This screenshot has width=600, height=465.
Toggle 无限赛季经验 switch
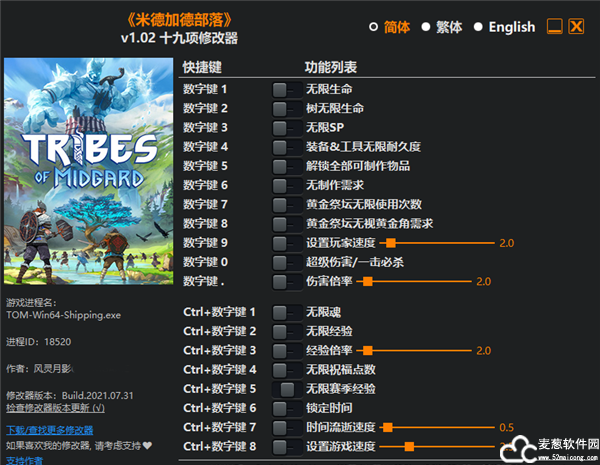287,389
